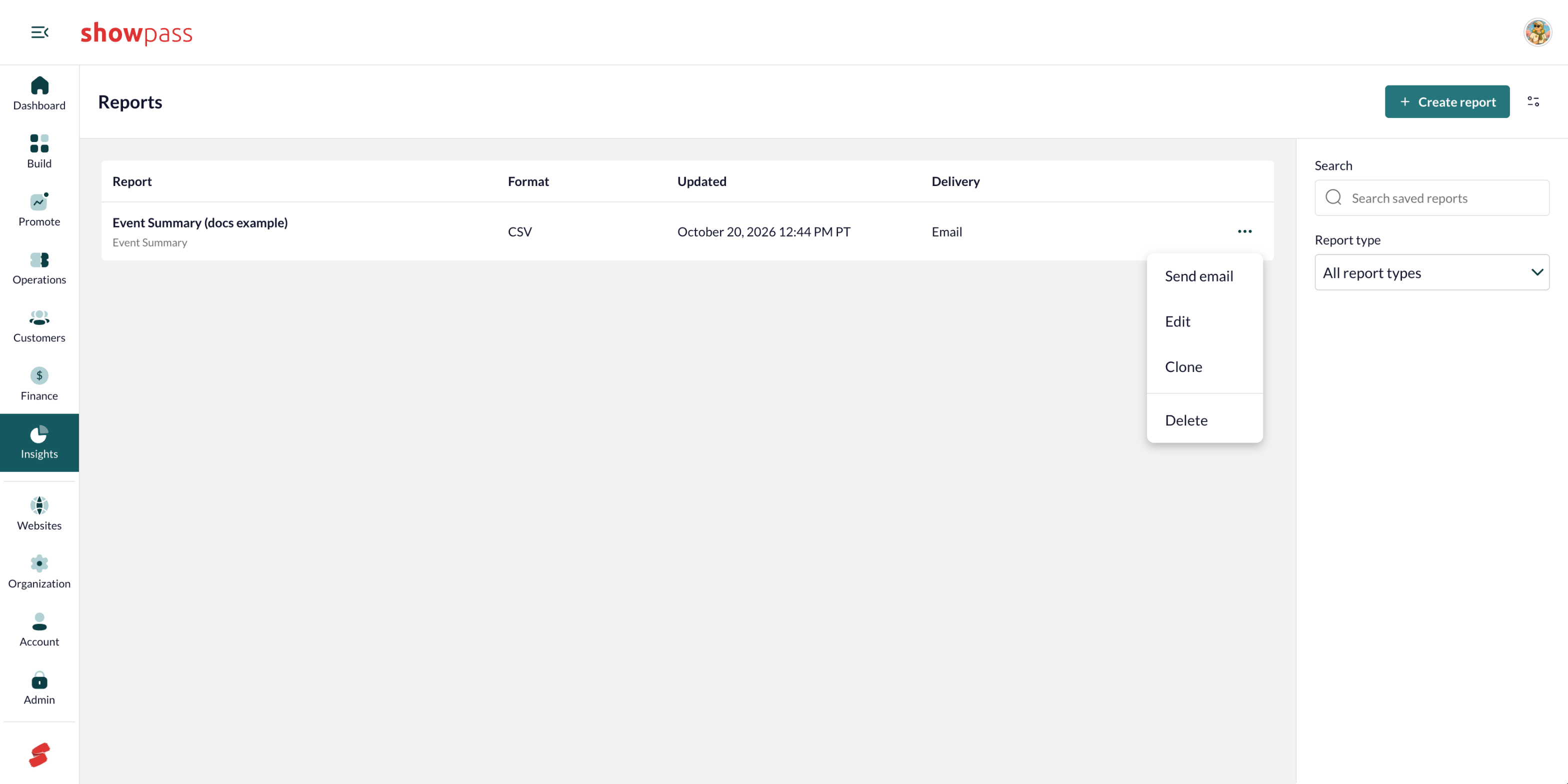Image resolution: width=1568 pixels, height=784 pixels.
Task: Choose Clone from the menu
Action: click(1204, 366)
